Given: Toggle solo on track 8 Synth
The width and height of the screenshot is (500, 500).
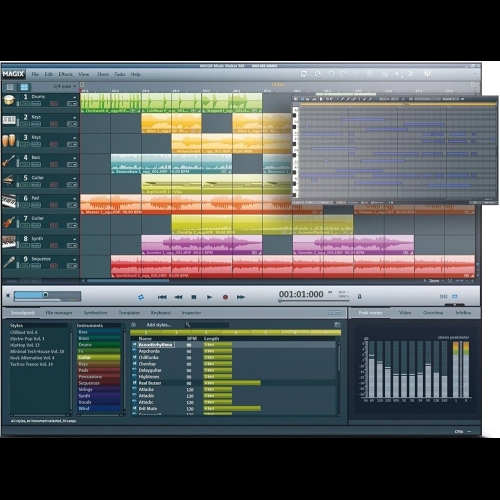Looking at the screenshot, I should pos(25,246).
